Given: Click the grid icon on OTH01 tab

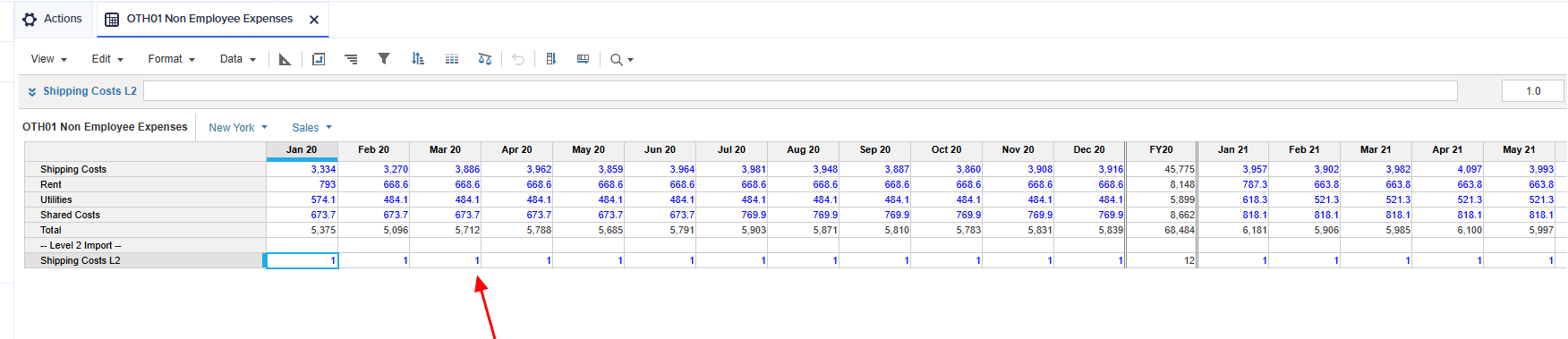Looking at the screenshot, I should click(x=112, y=20).
